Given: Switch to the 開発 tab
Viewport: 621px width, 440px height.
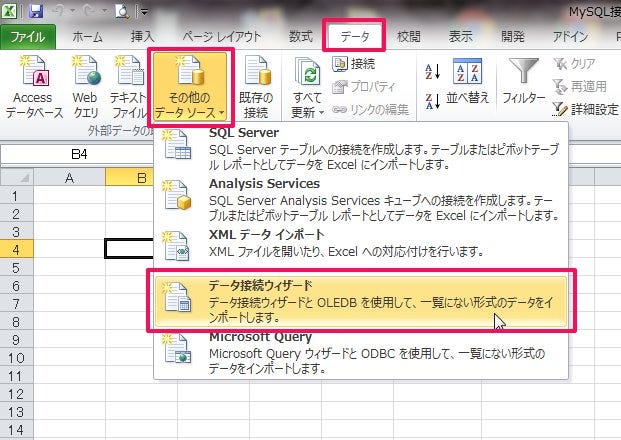Looking at the screenshot, I should tap(513, 37).
